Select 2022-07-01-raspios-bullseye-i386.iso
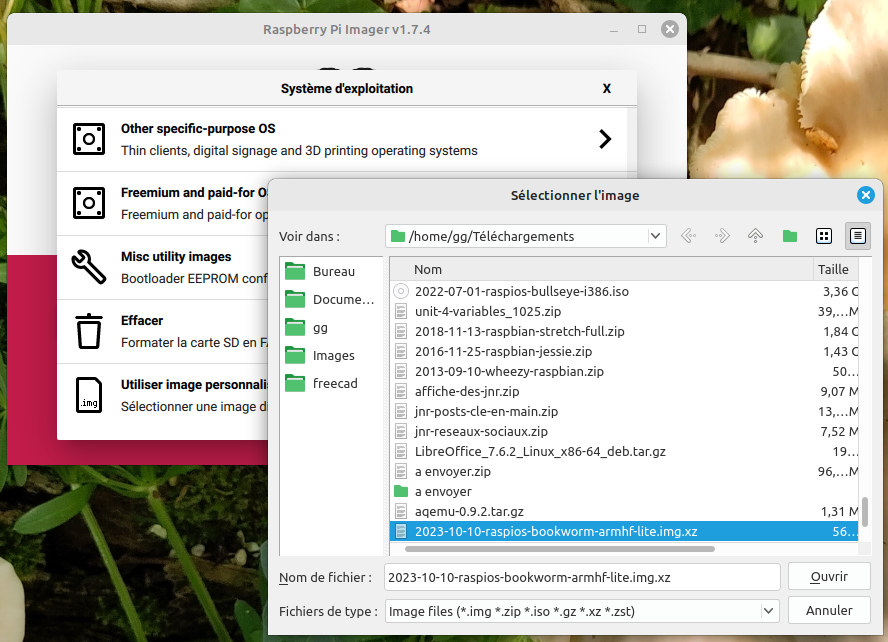 coord(522,292)
